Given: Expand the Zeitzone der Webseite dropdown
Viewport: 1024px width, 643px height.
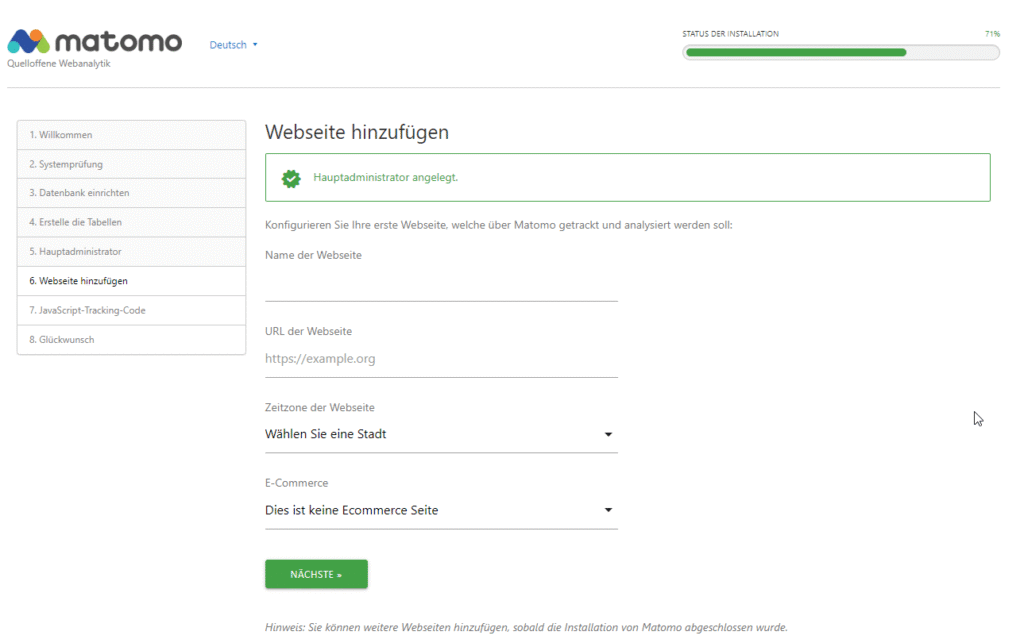Looking at the screenshot, I should tap(441, 435).
